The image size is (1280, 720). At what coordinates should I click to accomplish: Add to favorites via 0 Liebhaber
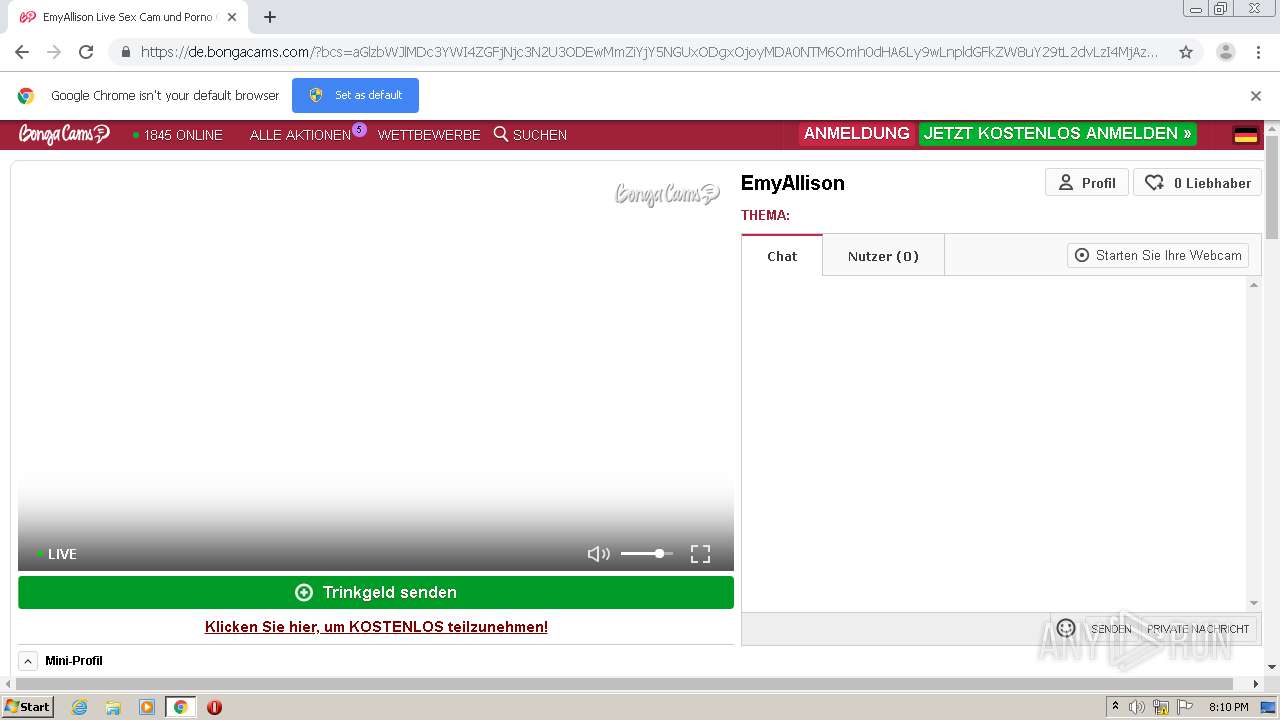click(x=1197, y=182)
